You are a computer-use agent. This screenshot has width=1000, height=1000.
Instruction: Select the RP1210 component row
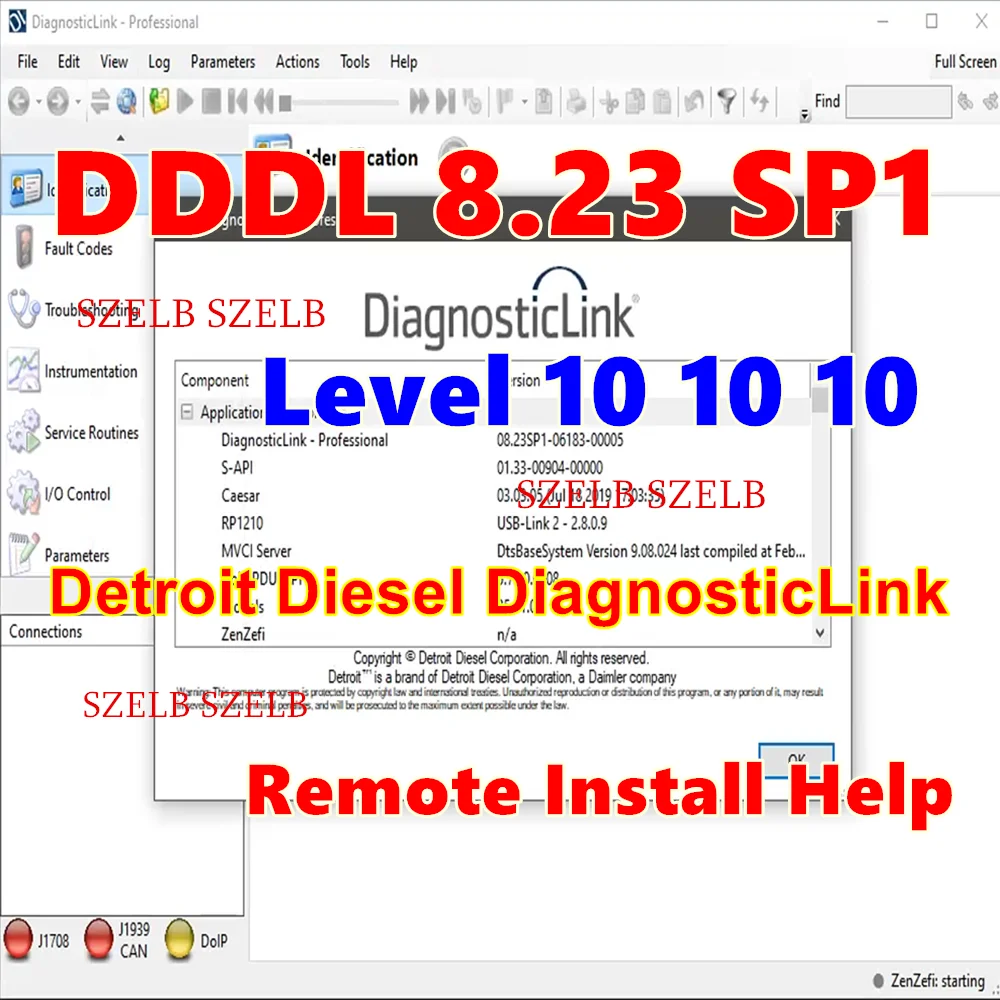pyautogui.click(x=492, y=523)
